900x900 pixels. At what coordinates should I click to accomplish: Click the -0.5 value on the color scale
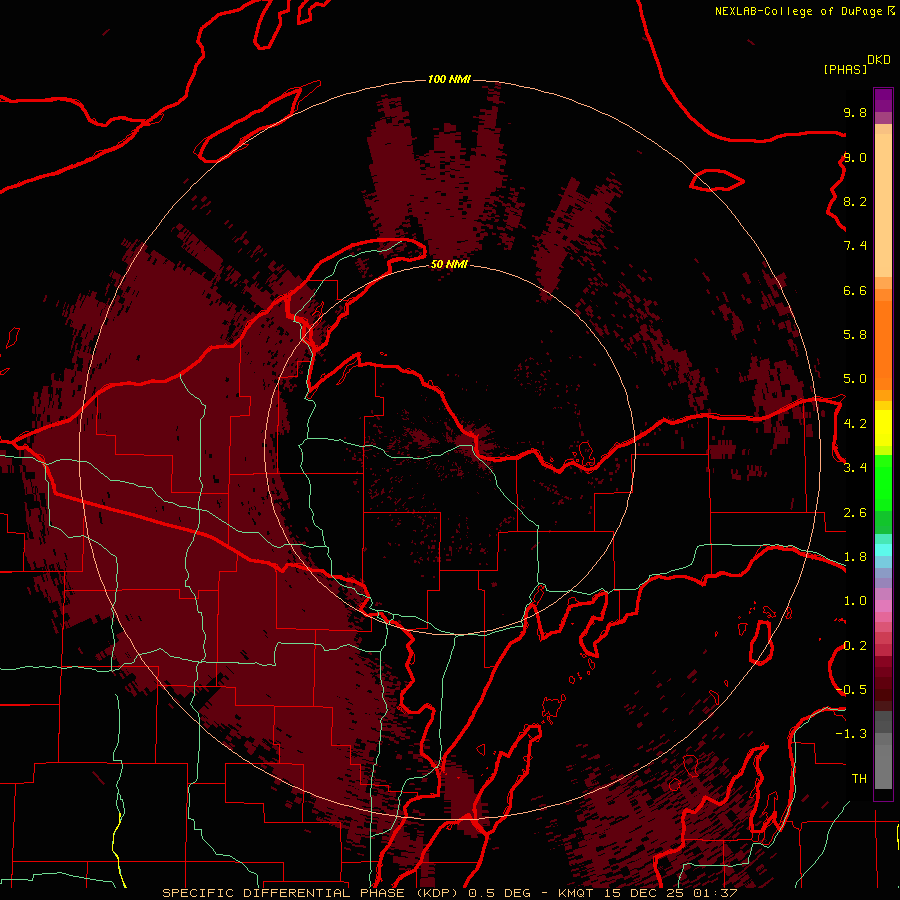click(852, 690)
